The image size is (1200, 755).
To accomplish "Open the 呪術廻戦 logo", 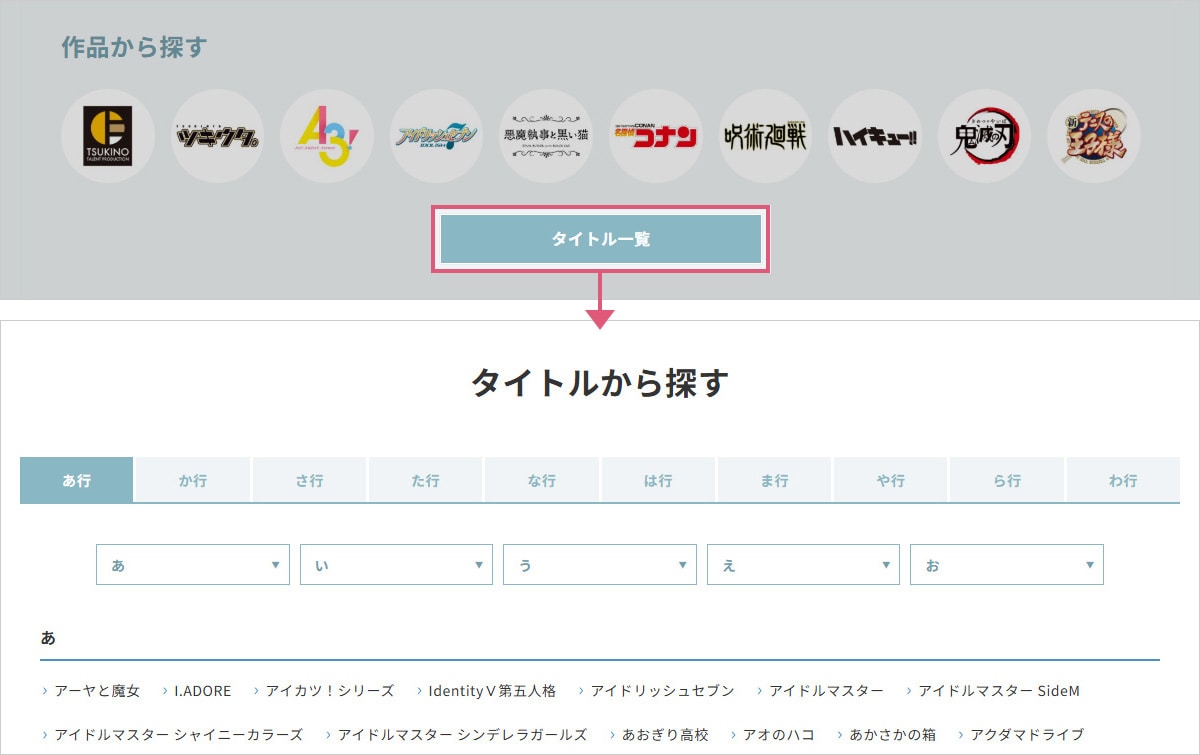I will [765, 136].
